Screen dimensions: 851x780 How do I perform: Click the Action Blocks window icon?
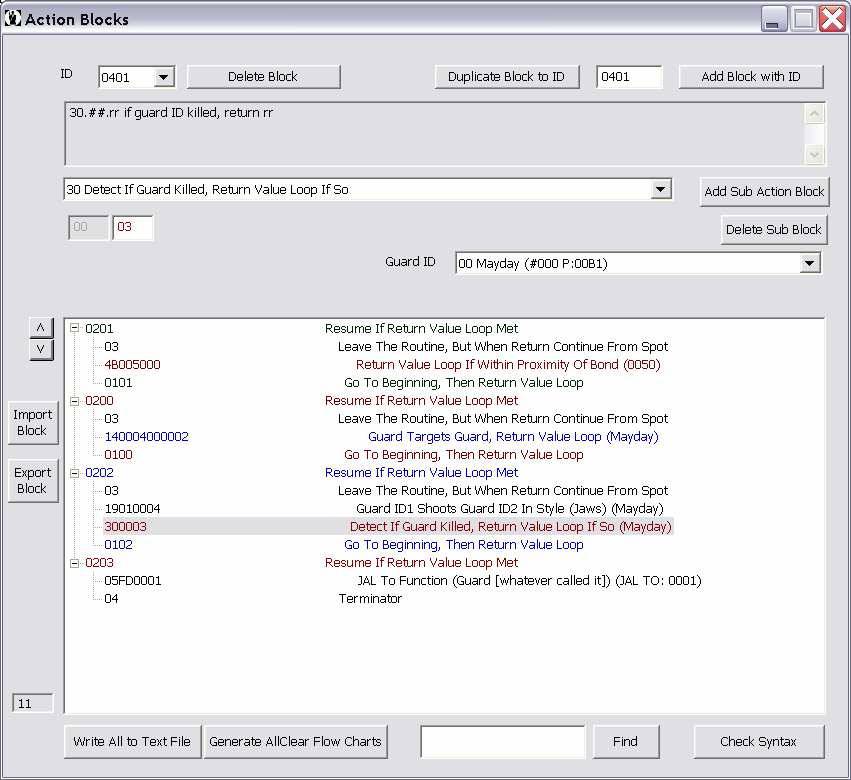[12, 18]
